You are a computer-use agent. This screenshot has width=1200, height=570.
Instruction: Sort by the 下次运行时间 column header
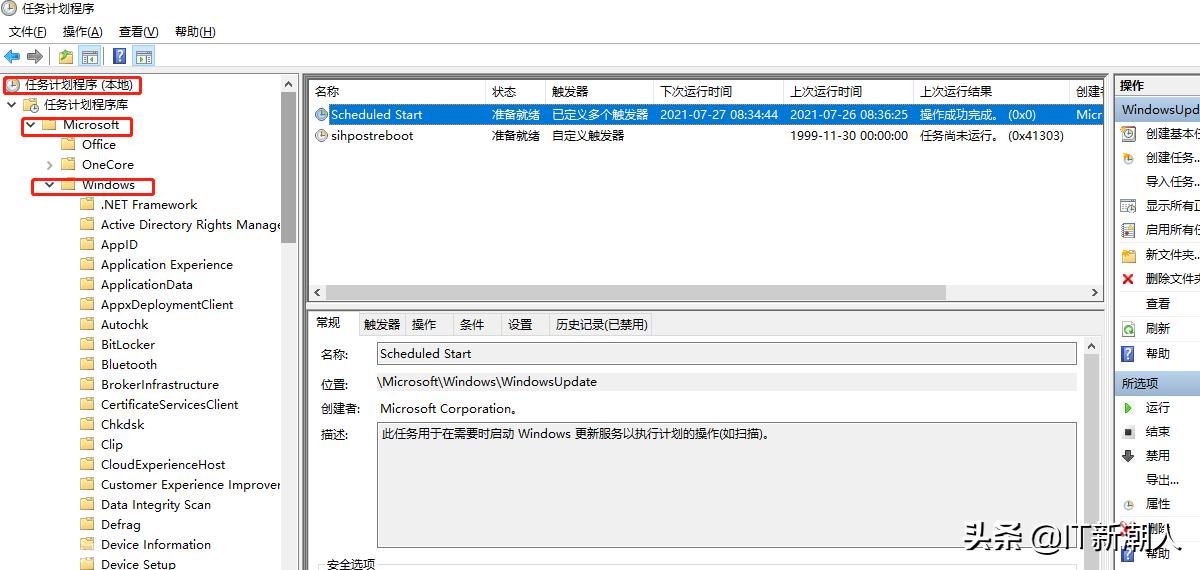(x=719, y=92)
